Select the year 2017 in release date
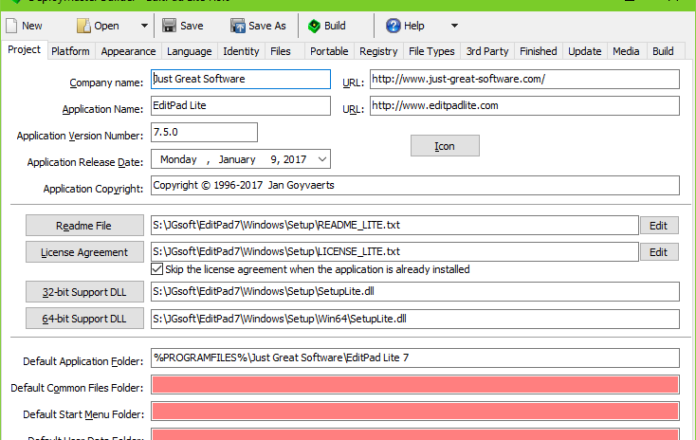The image size is (696, 440). 295,159
